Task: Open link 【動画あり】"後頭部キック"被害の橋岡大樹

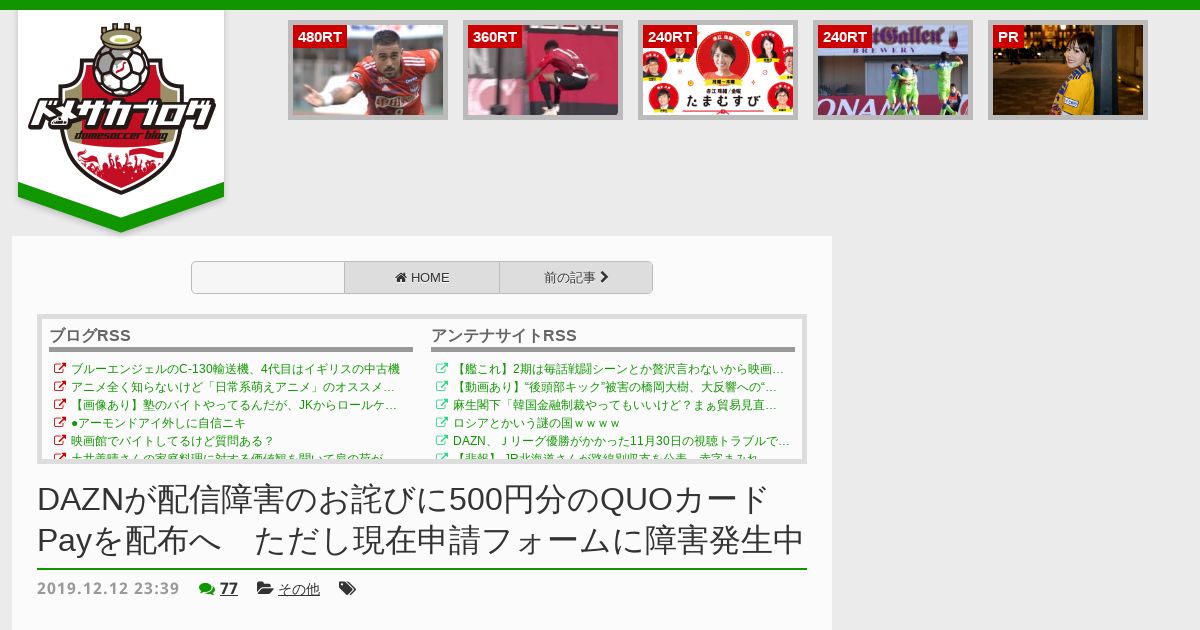Action: pyautogui.click(x=615, y=387)
